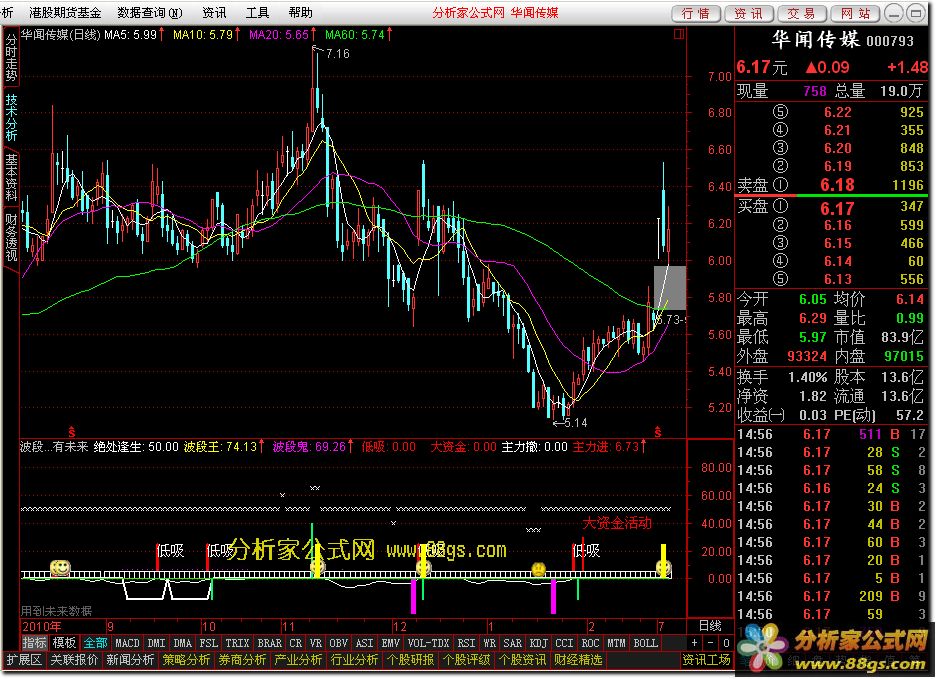937x679 pixels.
Task: Select the 全部 indicator filter
Action: (96, 644)
